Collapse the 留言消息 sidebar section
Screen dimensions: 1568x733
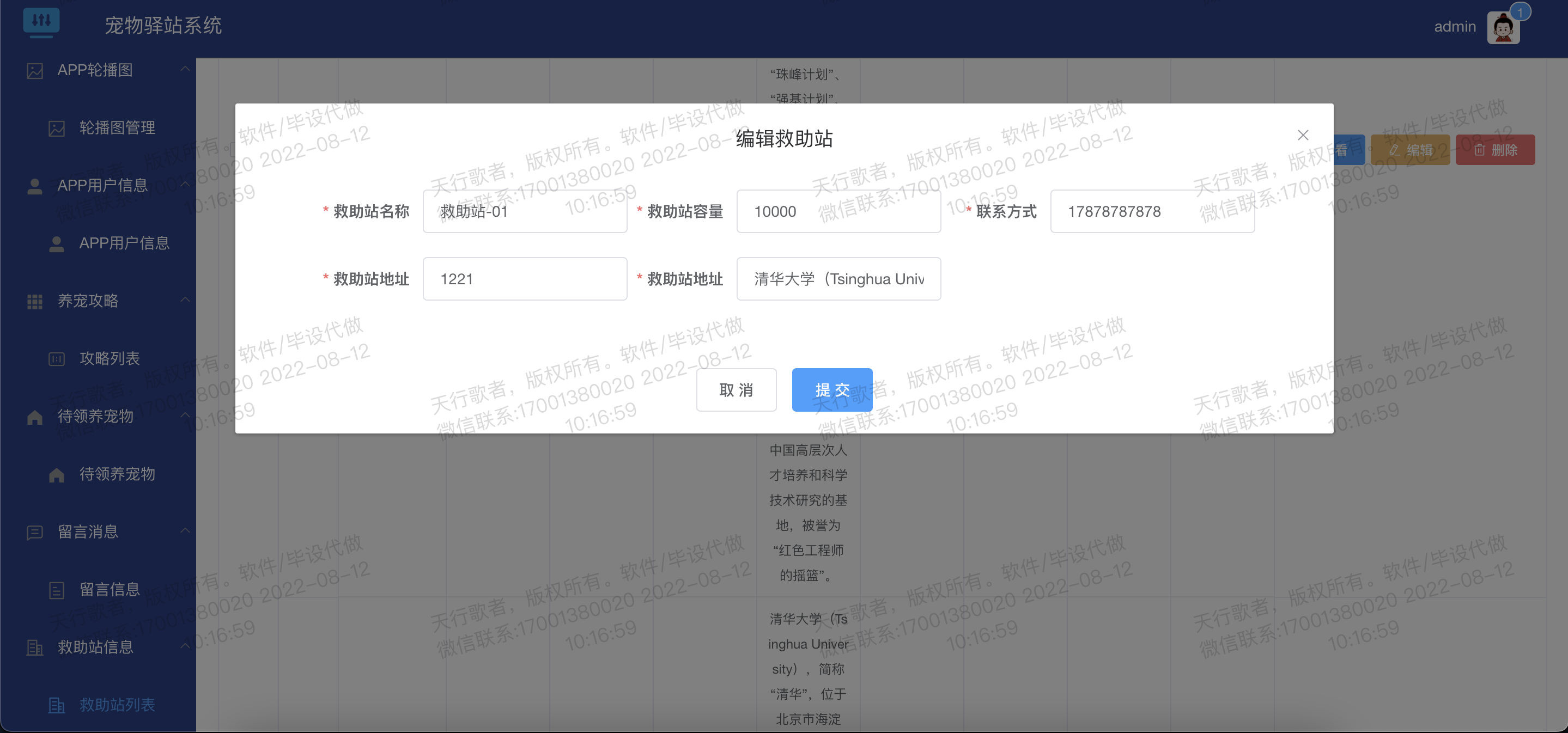[x=185, y=530]
